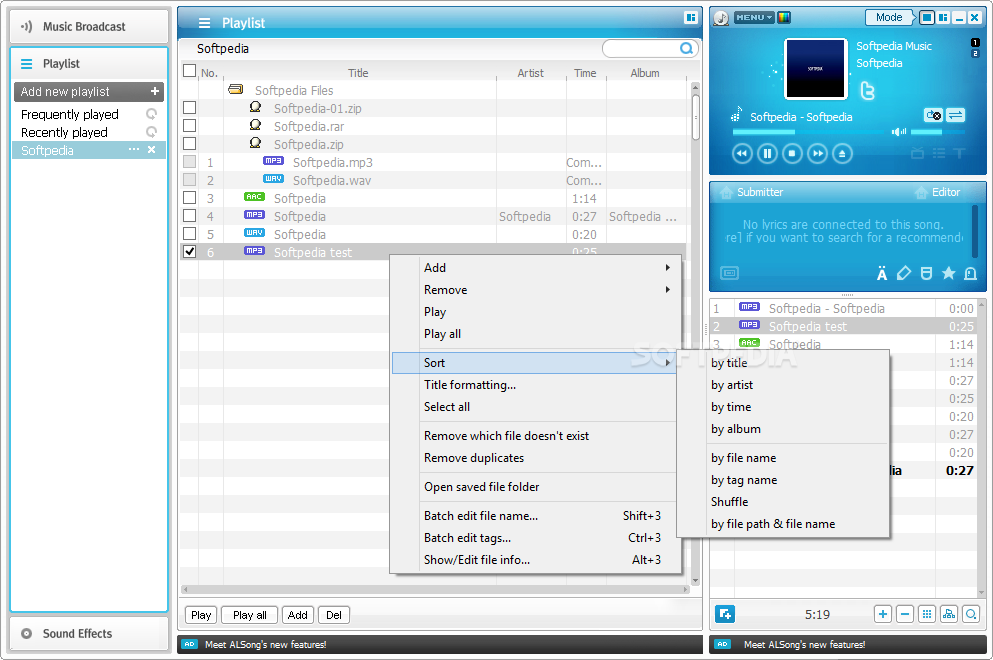Open the color skin spectrum icon
This screenshot has height=660, width=993.
(x=784, y=18)
